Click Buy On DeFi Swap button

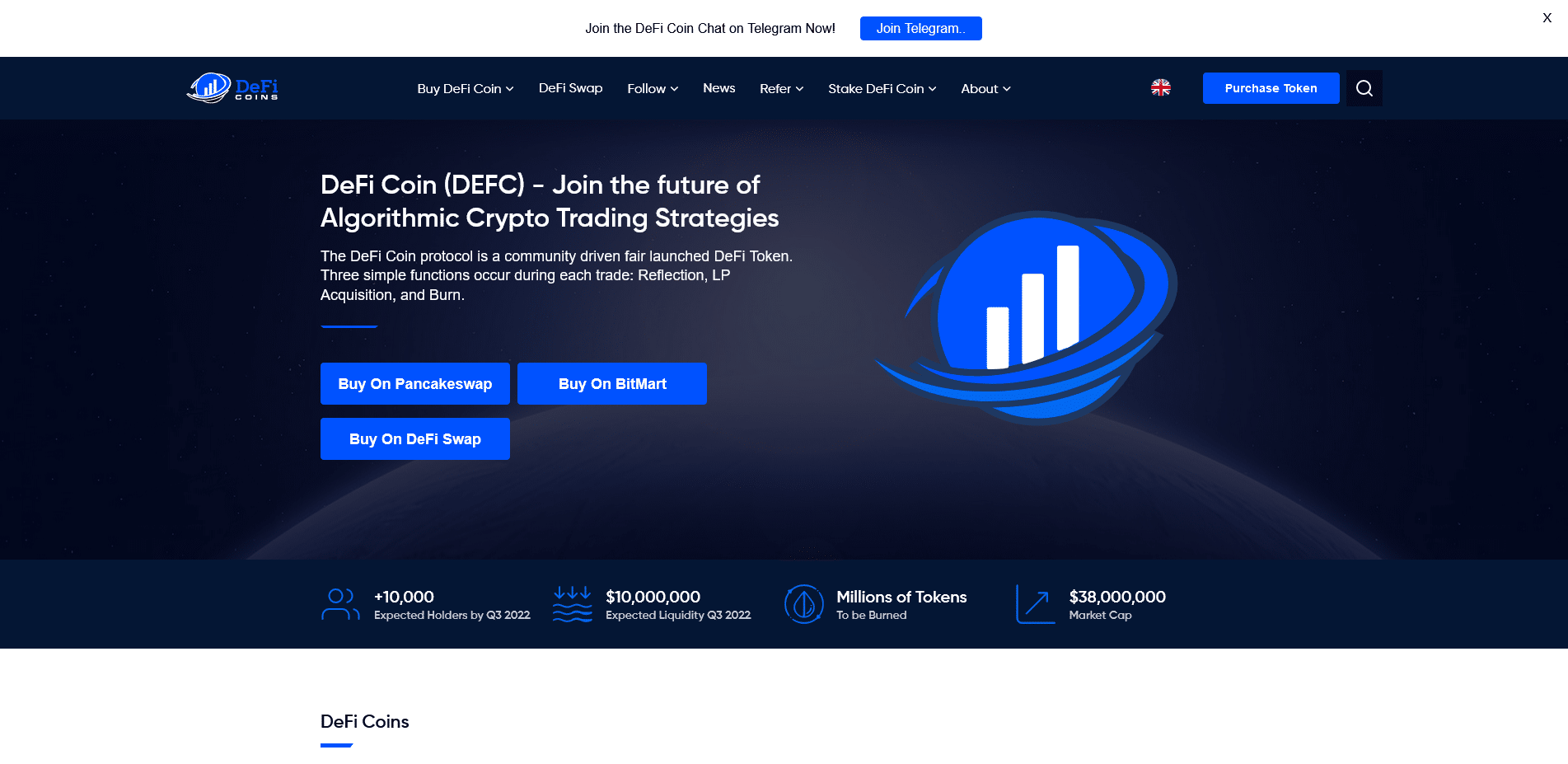click(x=415, y=439)
